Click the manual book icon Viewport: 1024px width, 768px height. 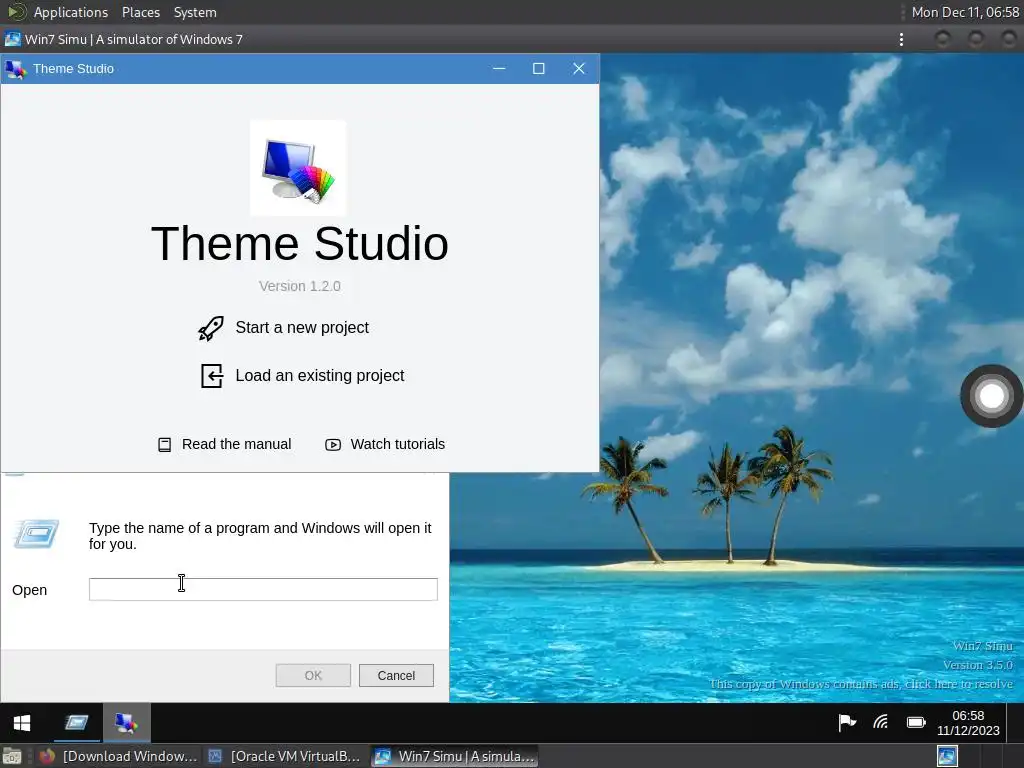click(165, 445)
